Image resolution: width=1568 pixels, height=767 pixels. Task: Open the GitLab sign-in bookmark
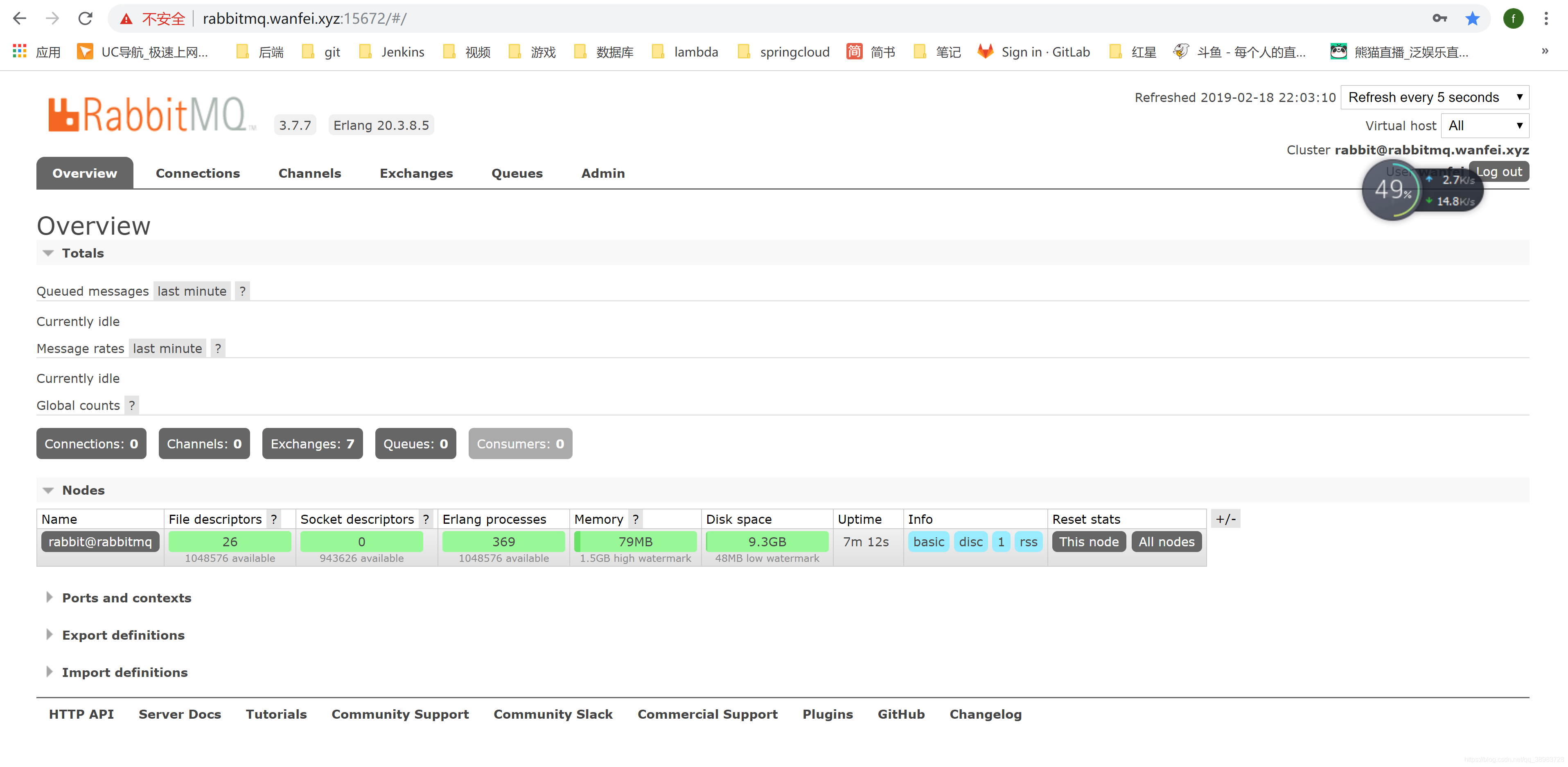[1033, 52]
